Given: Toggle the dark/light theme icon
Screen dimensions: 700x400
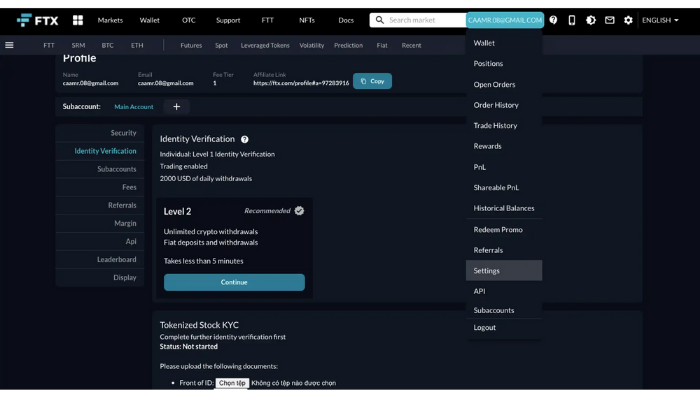Looking at the screenshot, I should [591, 20].
